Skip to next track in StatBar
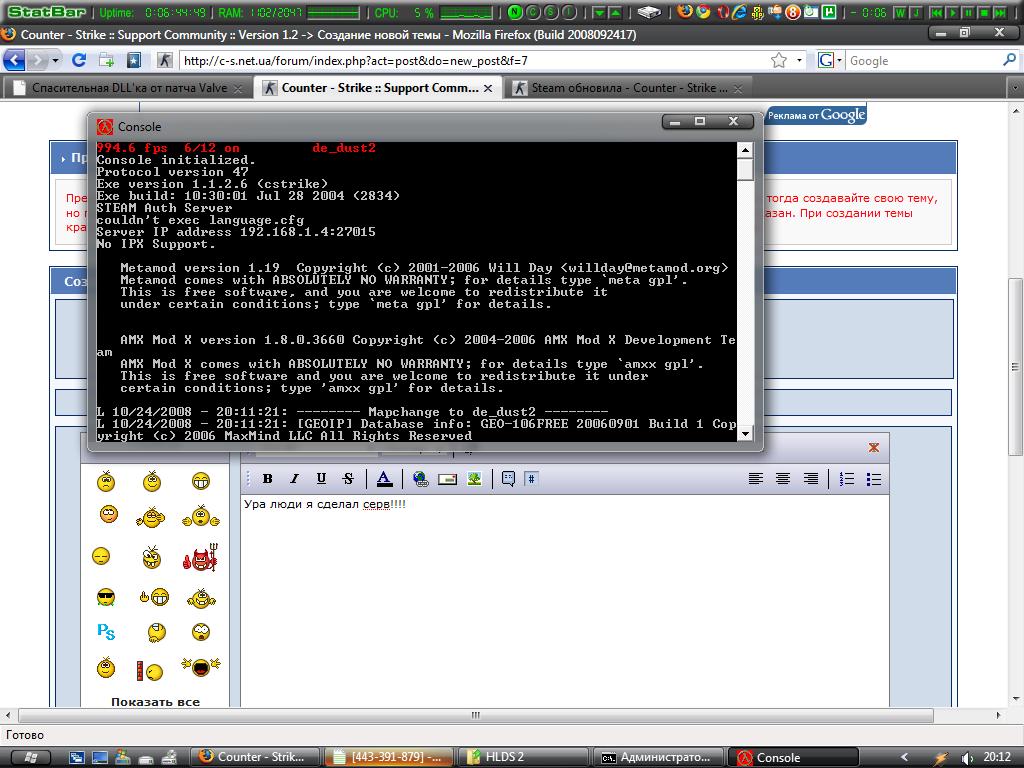The height and width of the screenshot is (768, 1024). (x=1000, y=12)
